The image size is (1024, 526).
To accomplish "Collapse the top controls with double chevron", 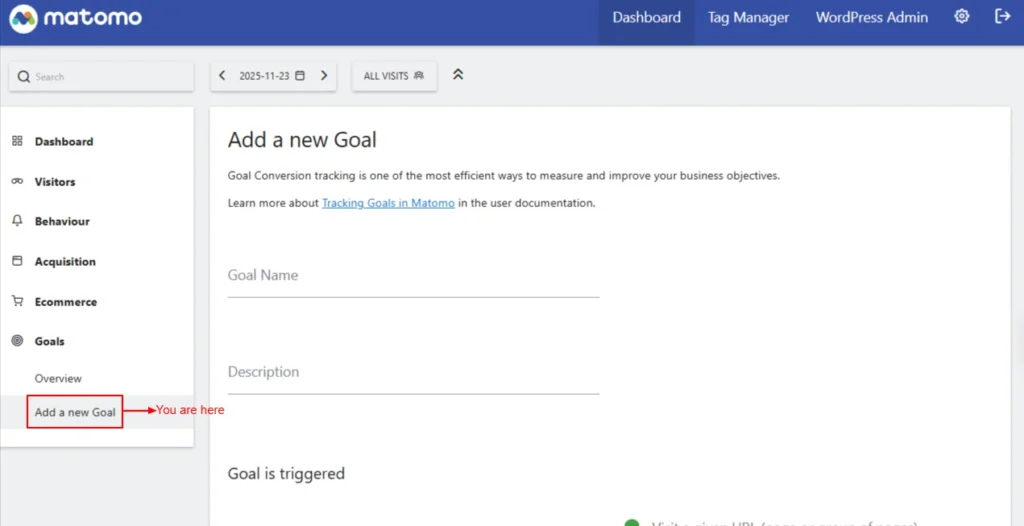I will [458, 75].
